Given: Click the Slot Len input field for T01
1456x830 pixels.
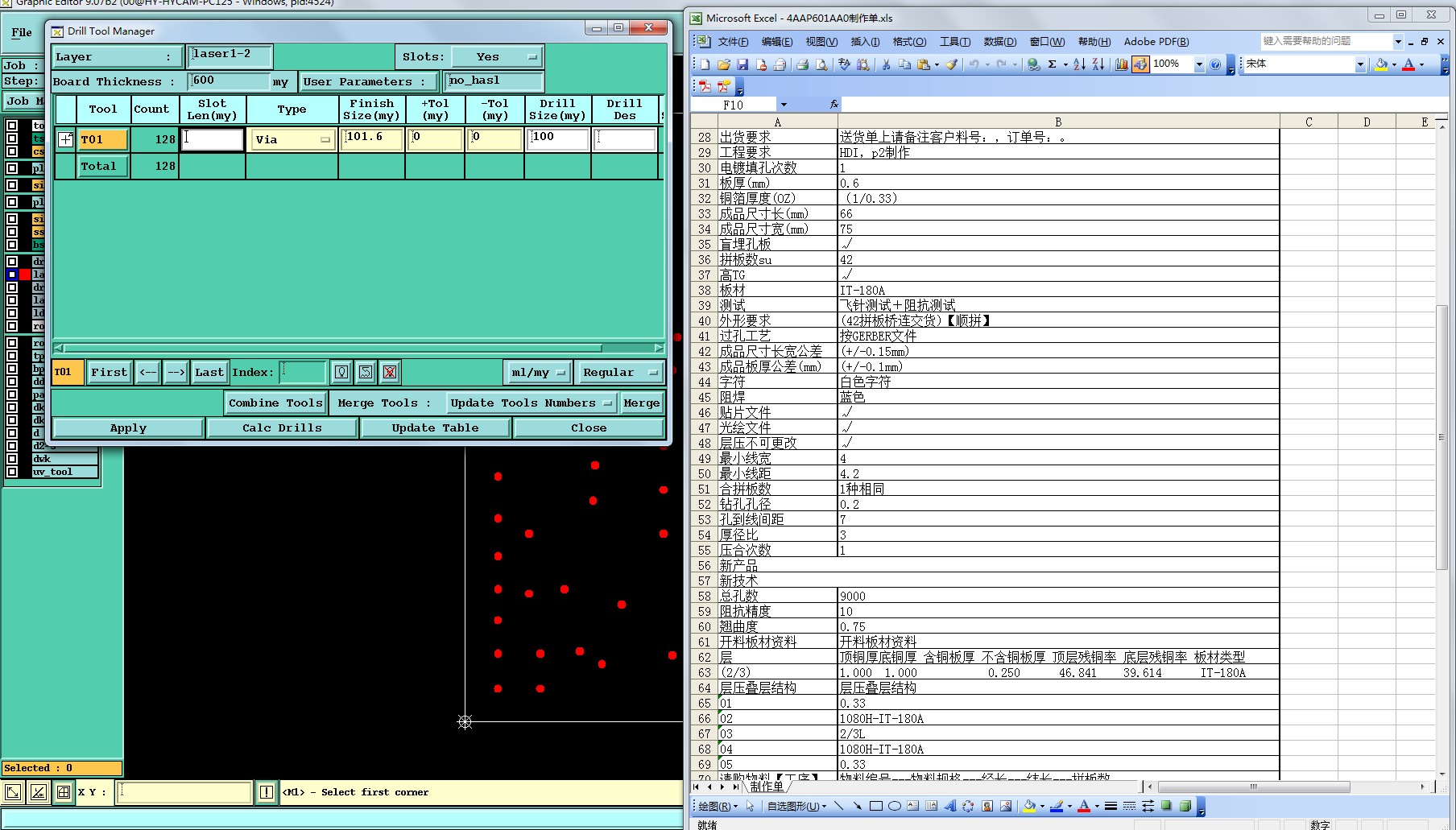Looking at the screenshot, I should click(213, 139).
